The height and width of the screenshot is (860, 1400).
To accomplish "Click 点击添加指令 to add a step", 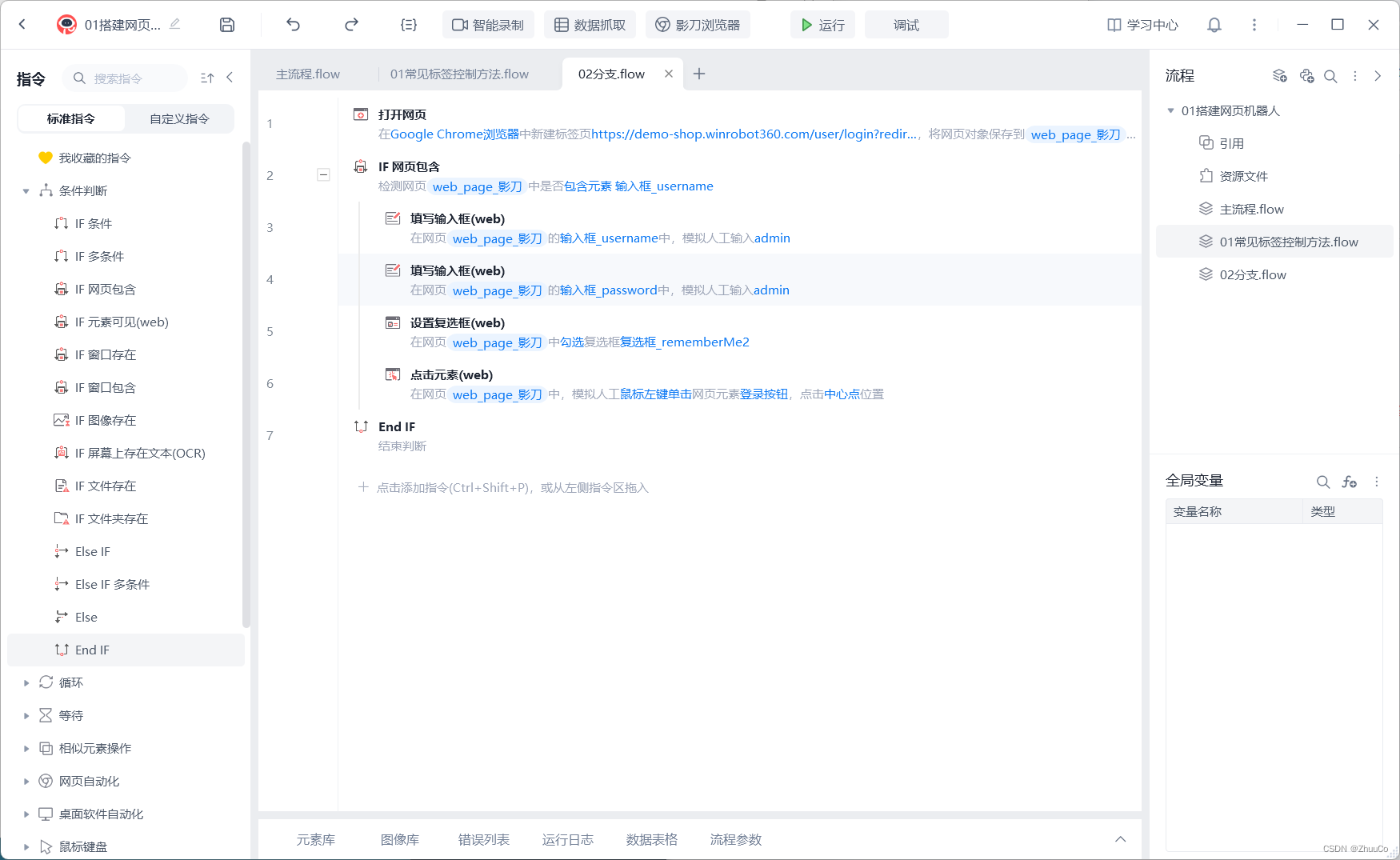I will 503,487.
